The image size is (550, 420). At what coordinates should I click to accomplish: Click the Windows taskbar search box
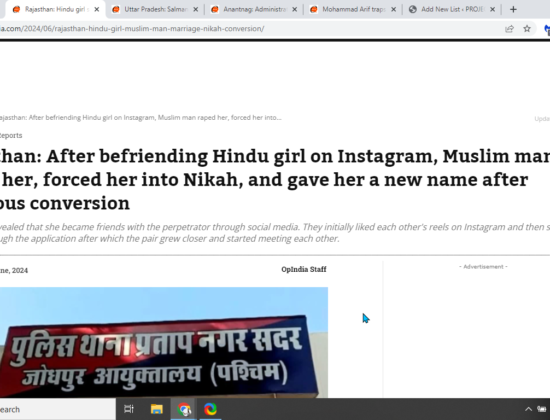(58, 409)
